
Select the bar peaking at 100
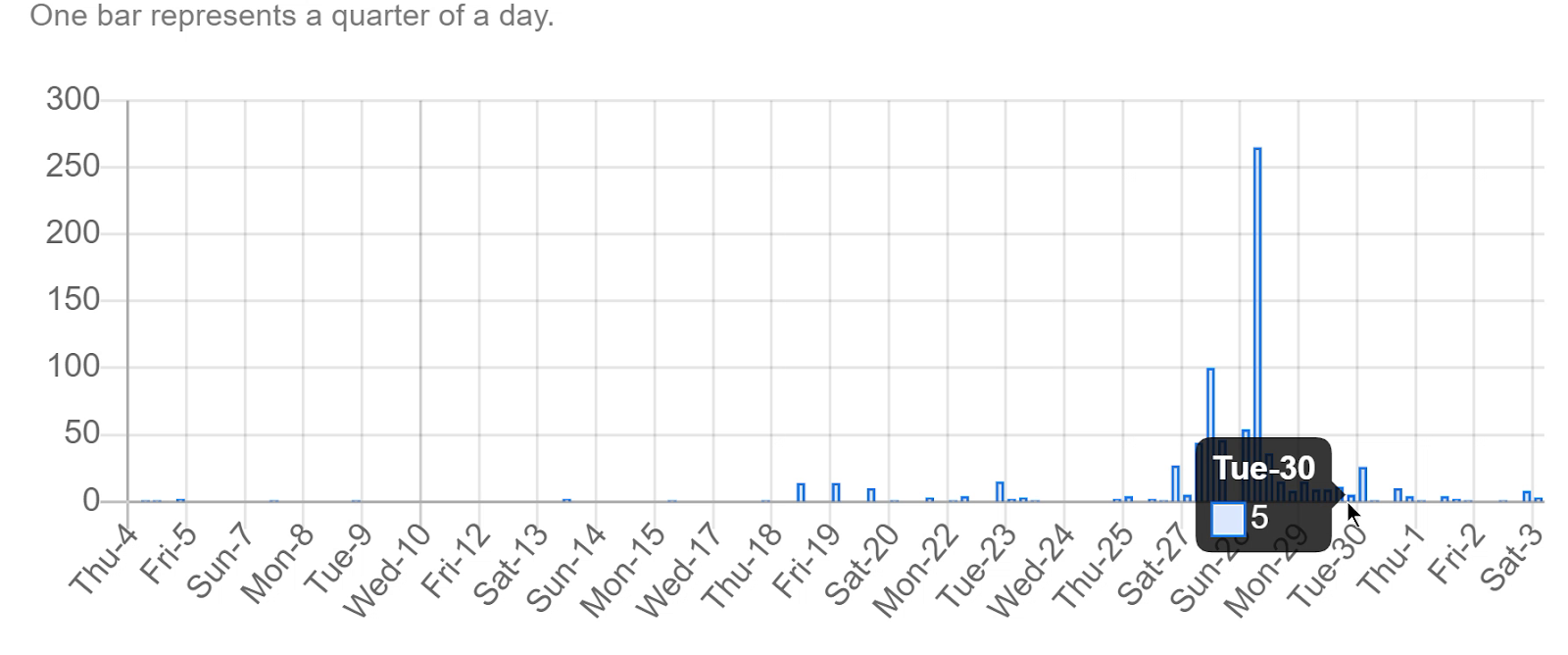pyautogui.click(x=1210, y=434)
